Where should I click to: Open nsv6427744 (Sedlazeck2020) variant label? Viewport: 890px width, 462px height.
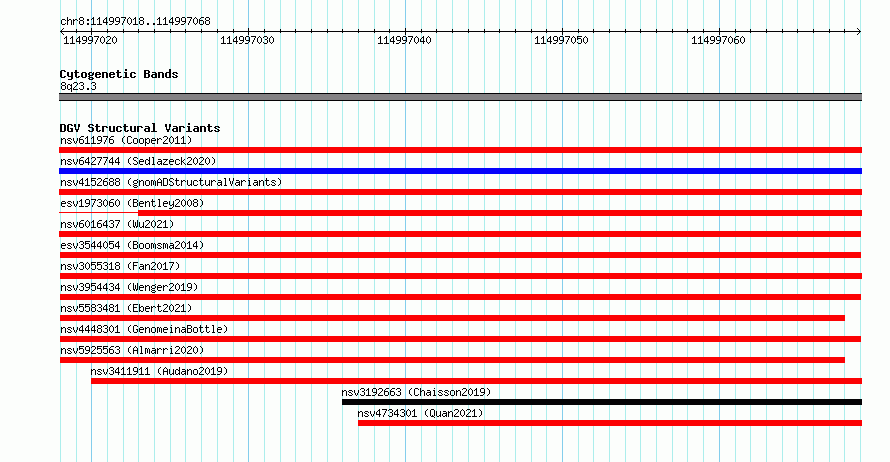coord(138,161)
